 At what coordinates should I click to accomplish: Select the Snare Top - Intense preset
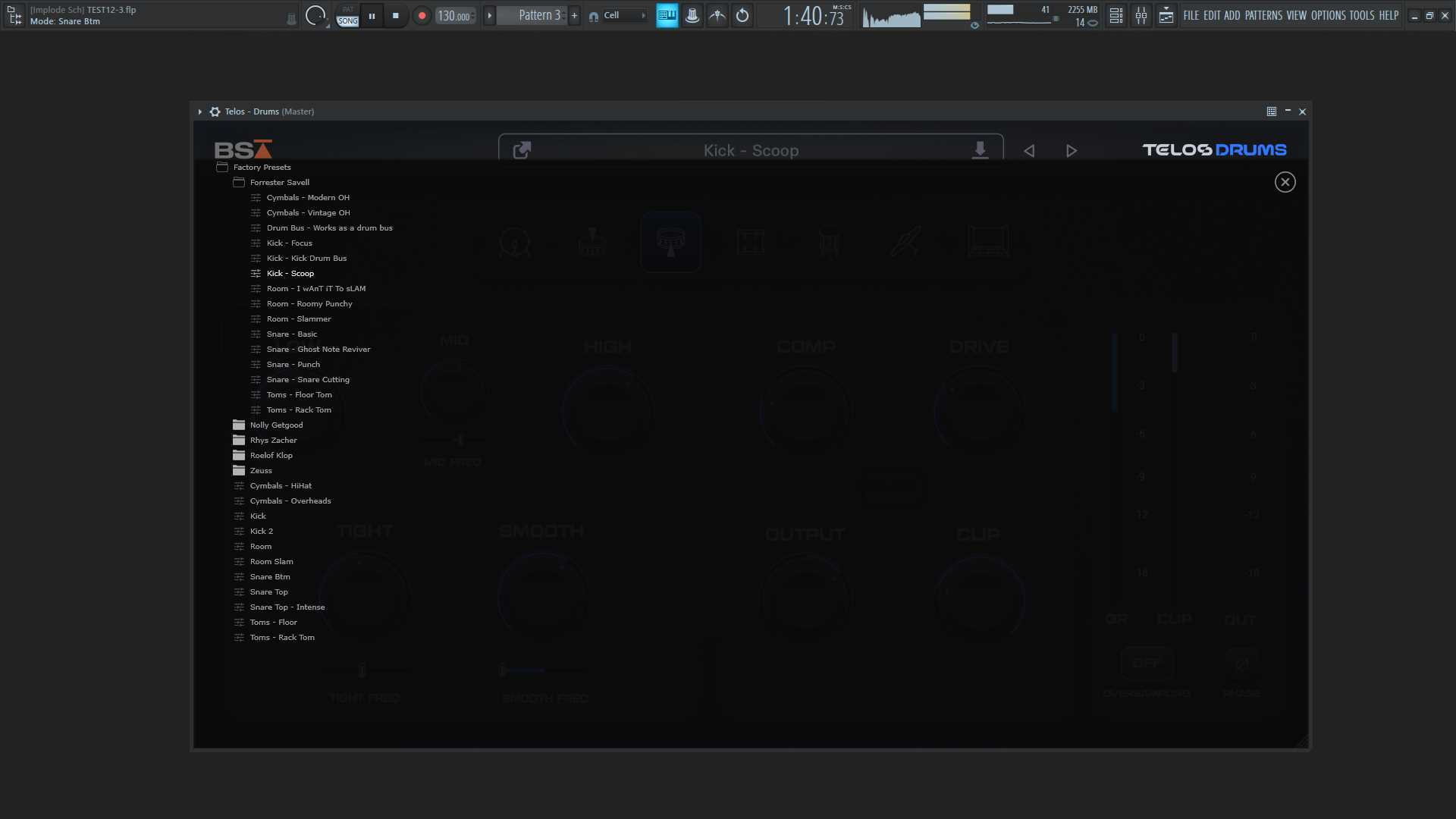287,607
